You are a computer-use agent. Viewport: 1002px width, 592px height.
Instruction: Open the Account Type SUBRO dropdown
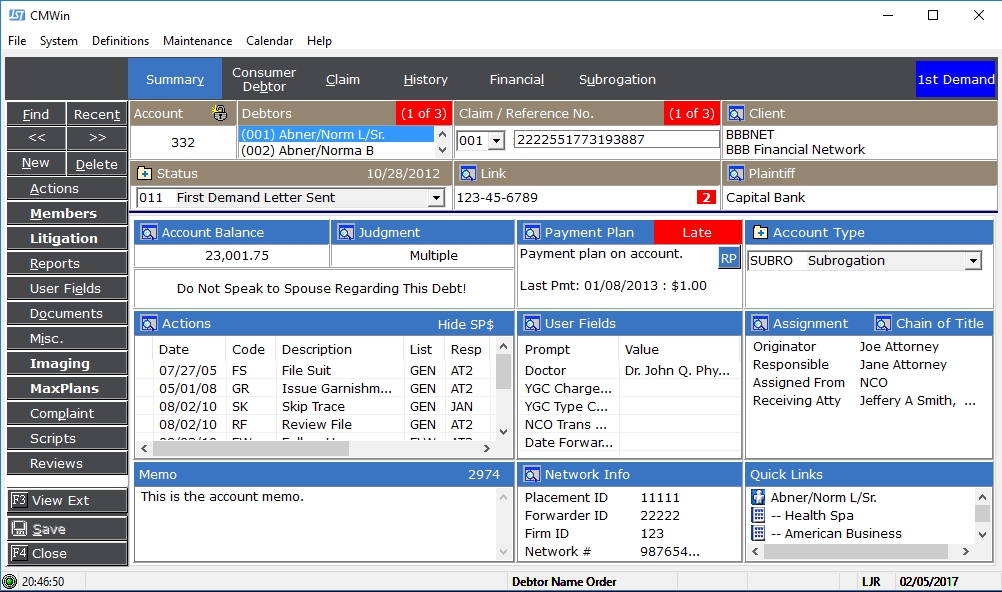pyautogui.click(x=972, y=261)
